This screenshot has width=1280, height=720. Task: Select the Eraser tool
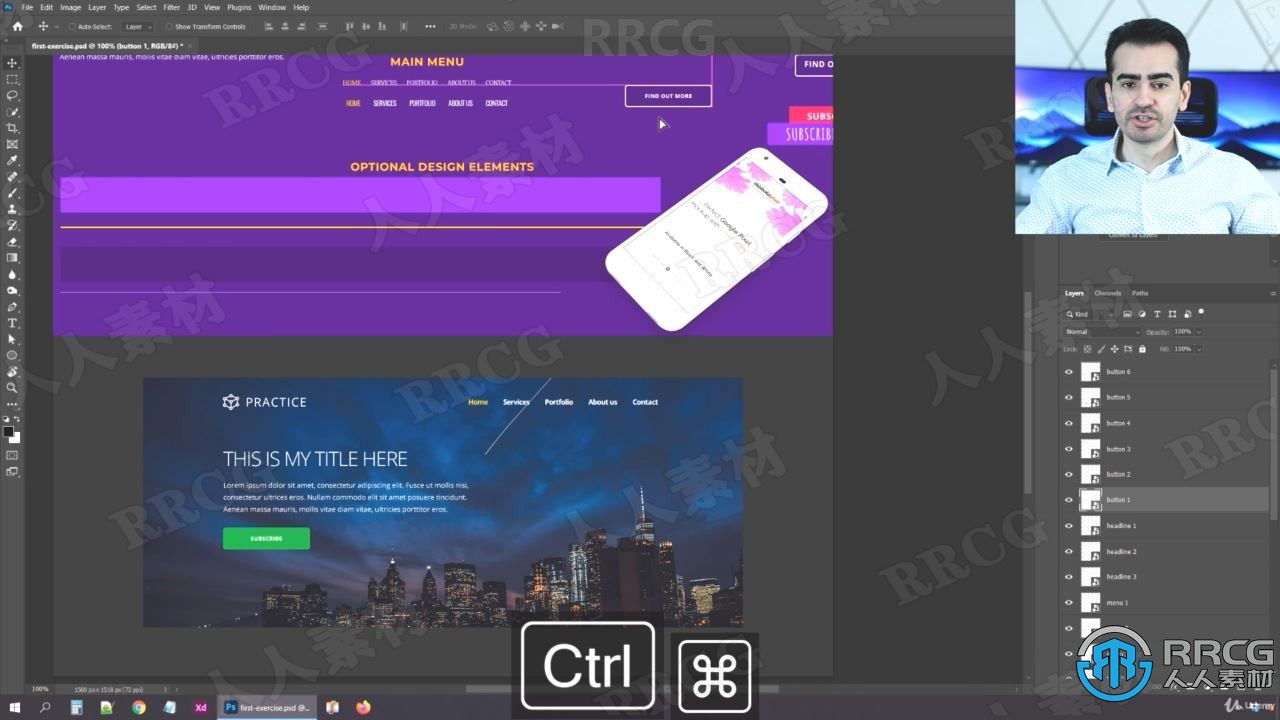click(13, 241)
